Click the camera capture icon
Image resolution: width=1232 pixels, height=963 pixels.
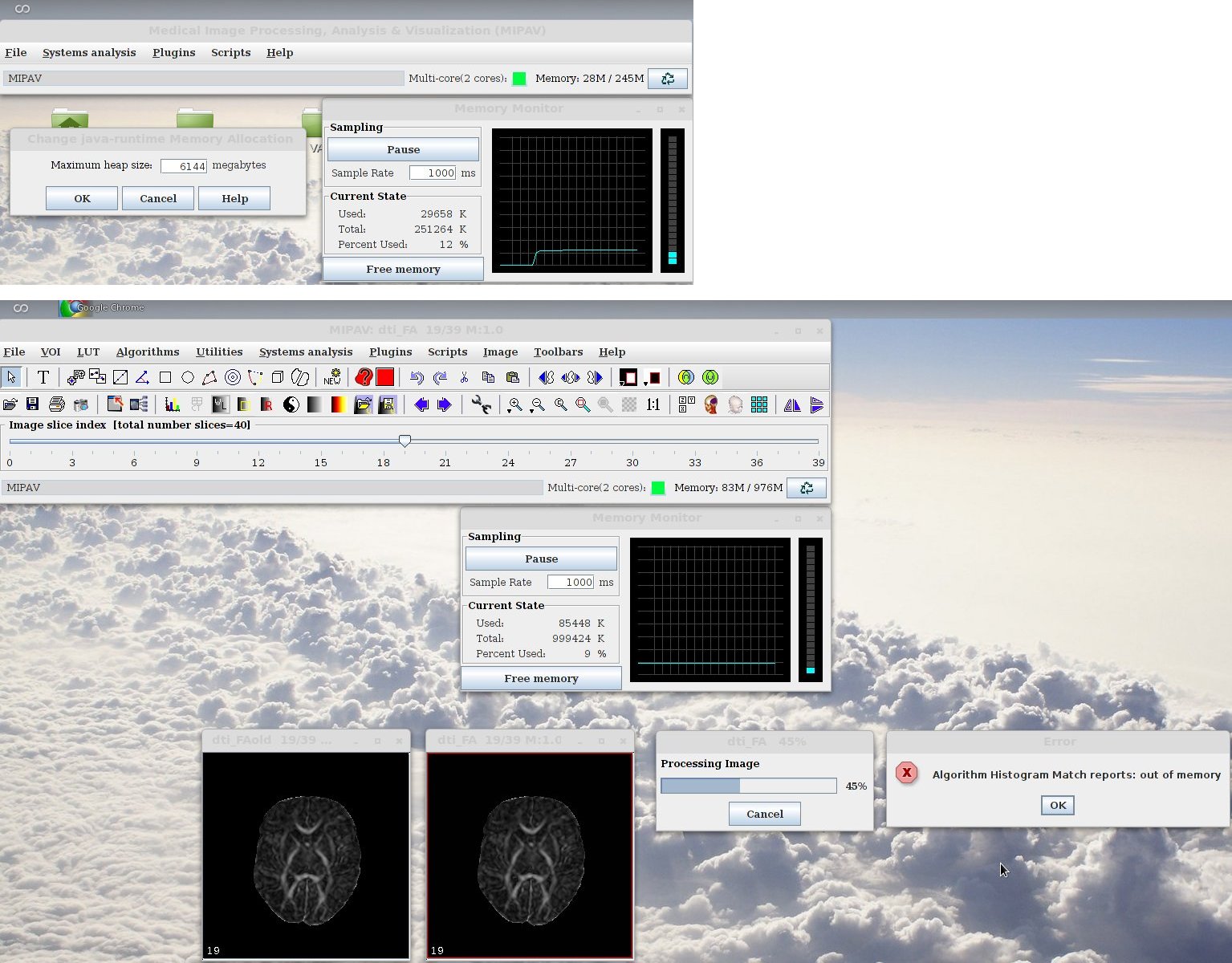tap(81, 404)
